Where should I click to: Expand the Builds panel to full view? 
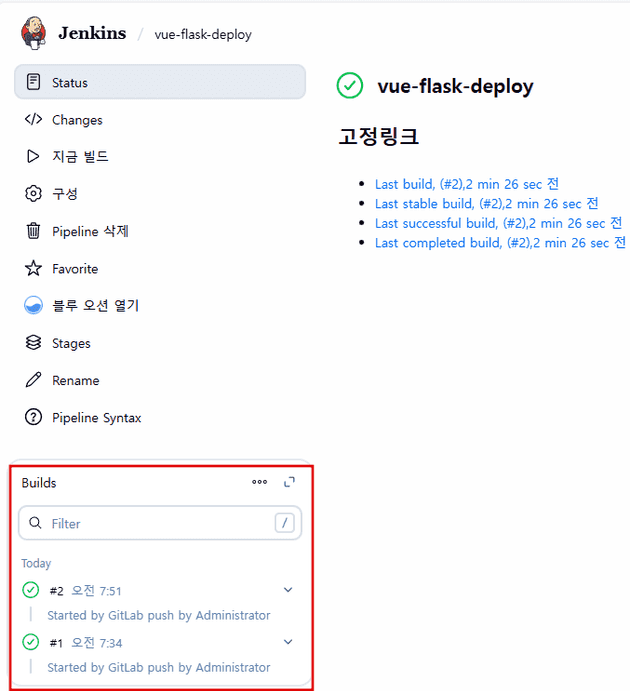[289, 482]
